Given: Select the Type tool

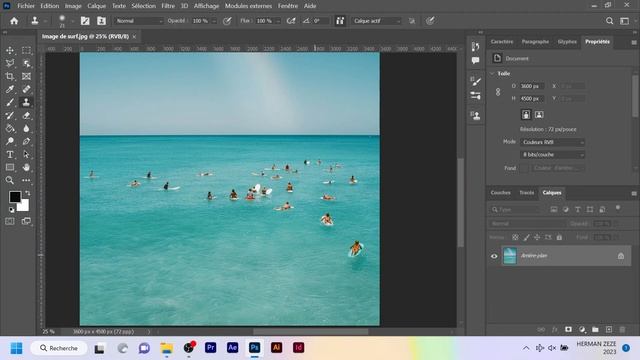Looking at the screenshot, I should 10,155.
